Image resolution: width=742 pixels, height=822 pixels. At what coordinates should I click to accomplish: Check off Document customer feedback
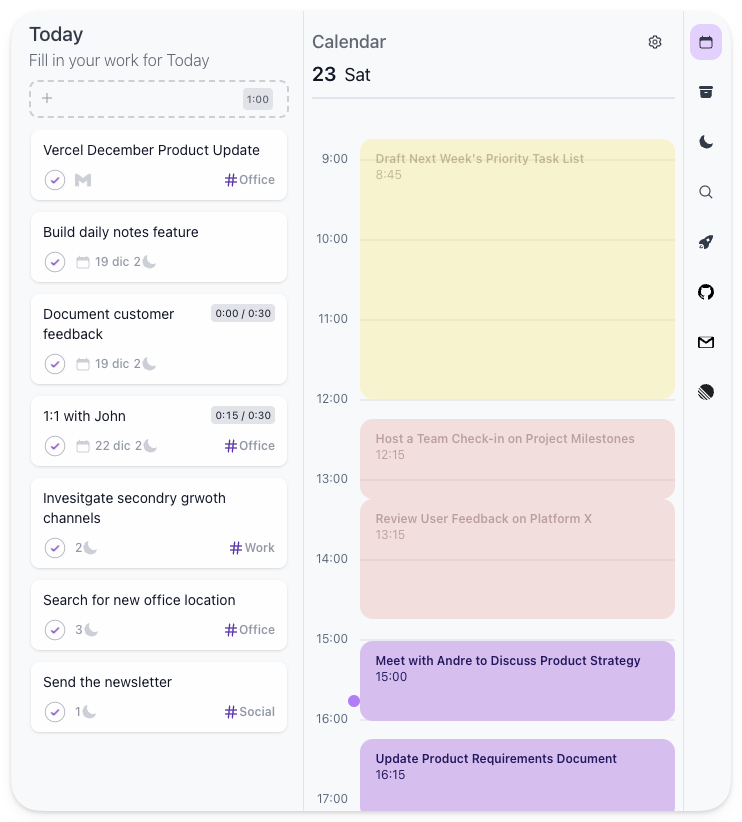coord(55,364)
